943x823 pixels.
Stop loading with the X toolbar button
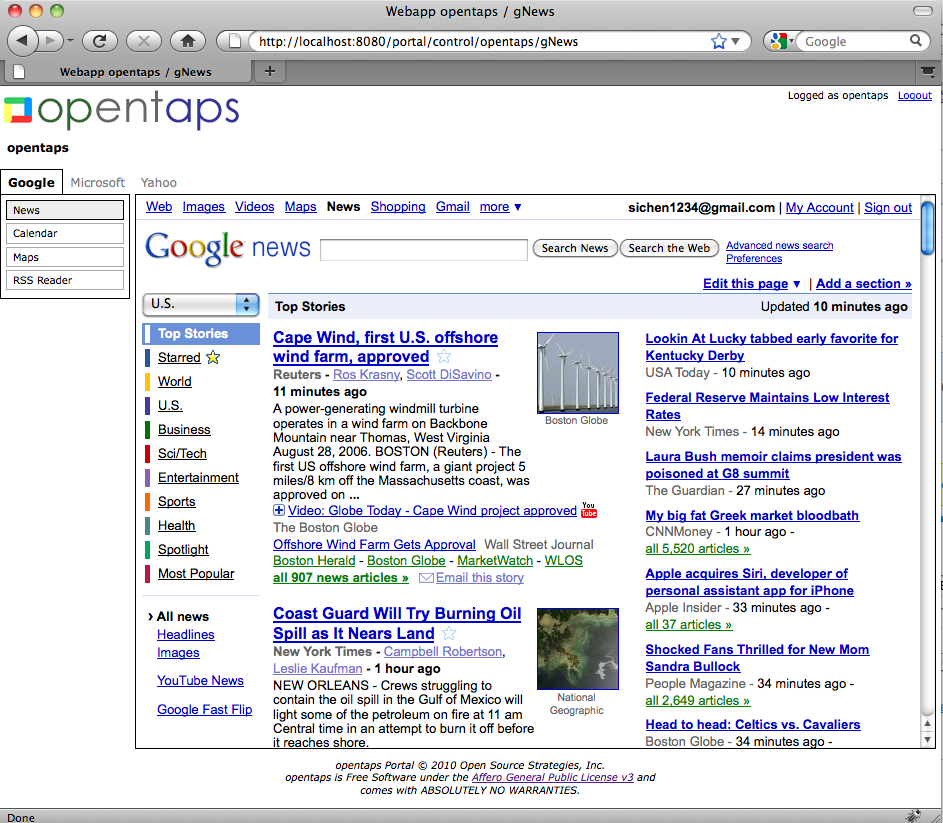(x=144, y=41)
